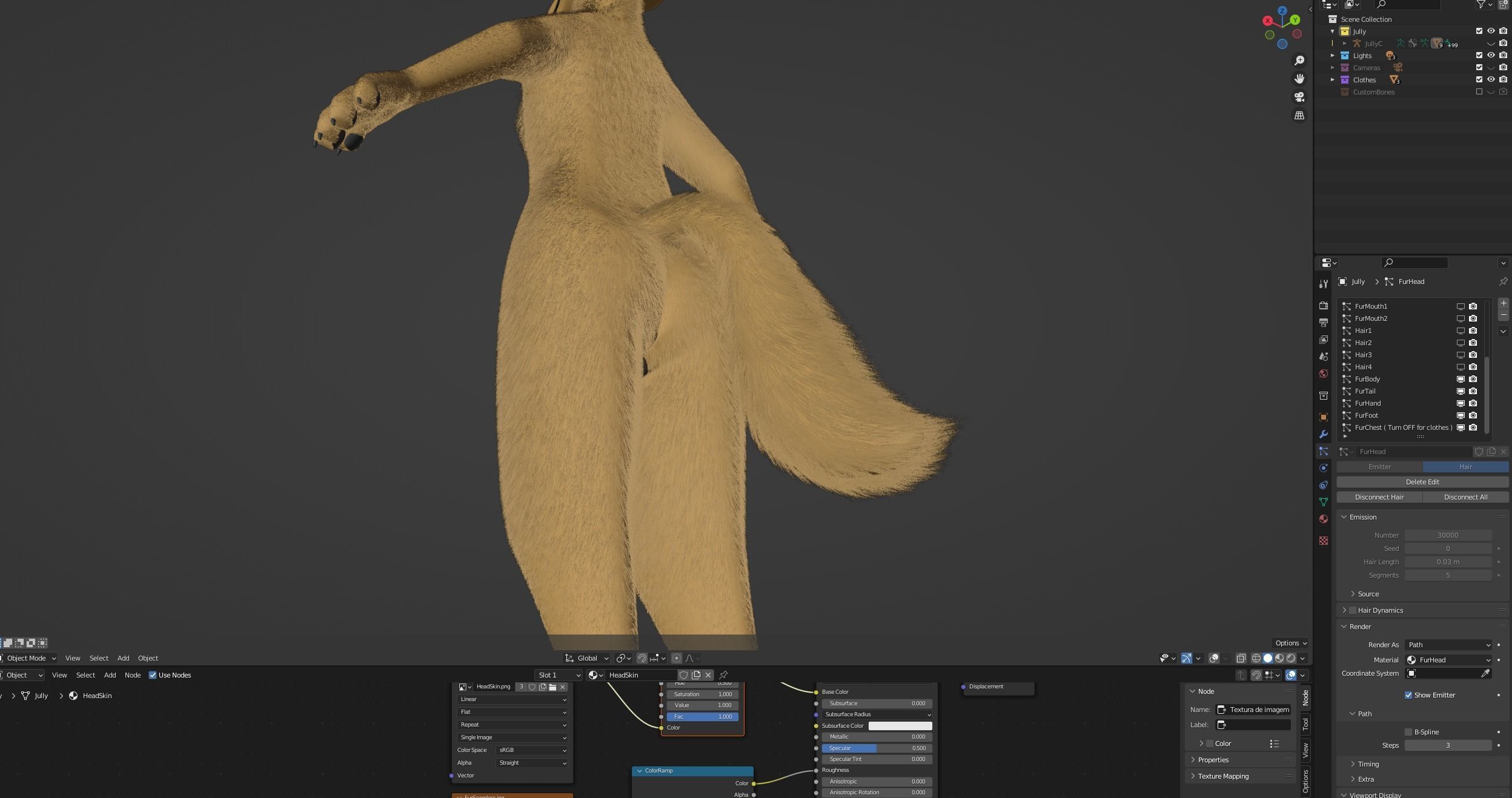1512x798 pixels.
Task: Click the Disconnect Hair button
Action: pos(1379,497)
